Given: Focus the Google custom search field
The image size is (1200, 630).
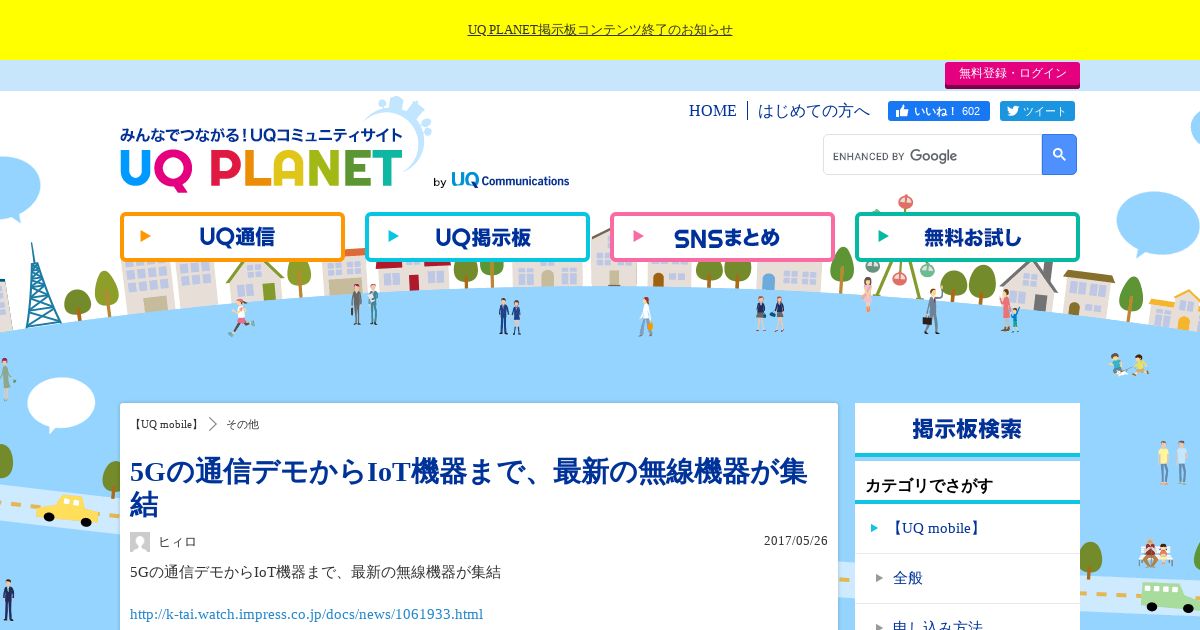Looking at the screenshot, I should coord(933,155).
